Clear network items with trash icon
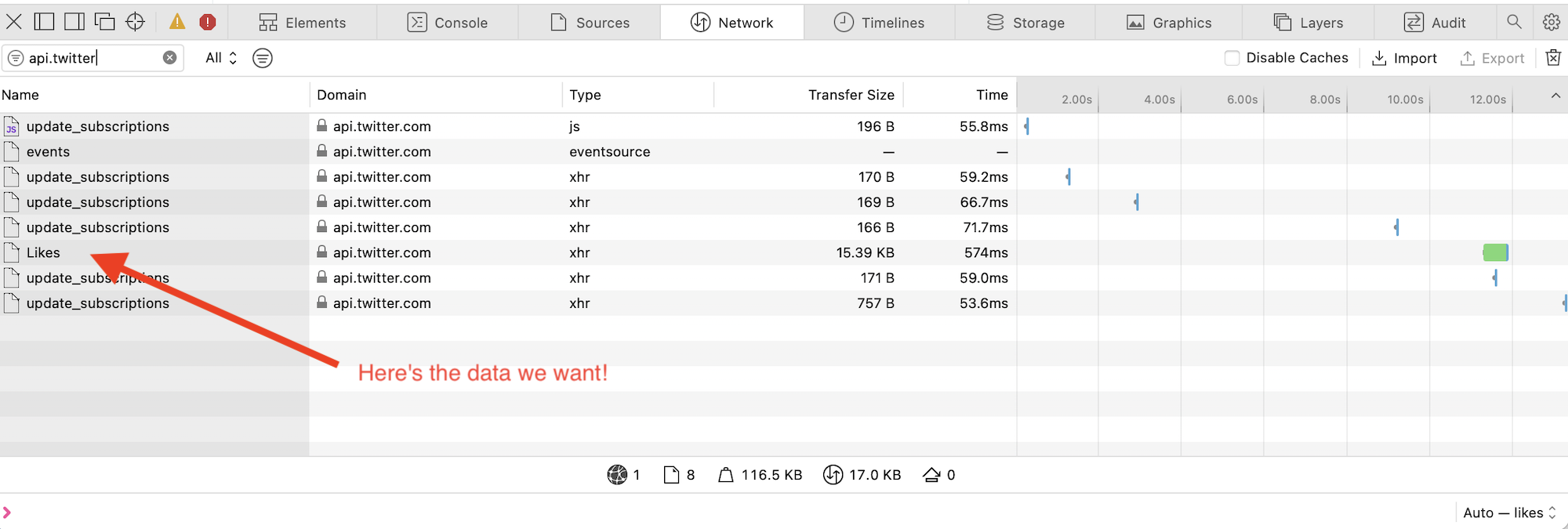 (x=1552, y=58)
